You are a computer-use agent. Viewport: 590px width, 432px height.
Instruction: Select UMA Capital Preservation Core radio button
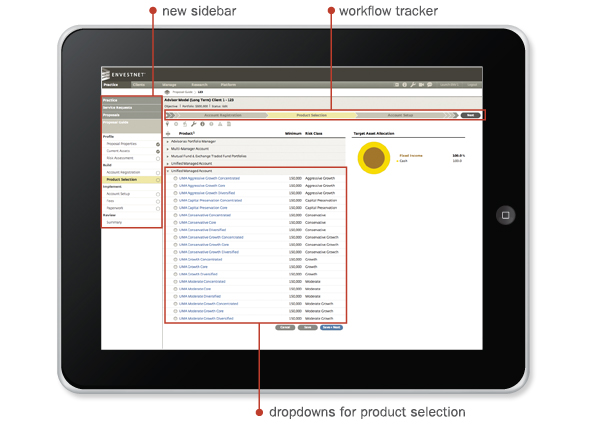[175, 208]
